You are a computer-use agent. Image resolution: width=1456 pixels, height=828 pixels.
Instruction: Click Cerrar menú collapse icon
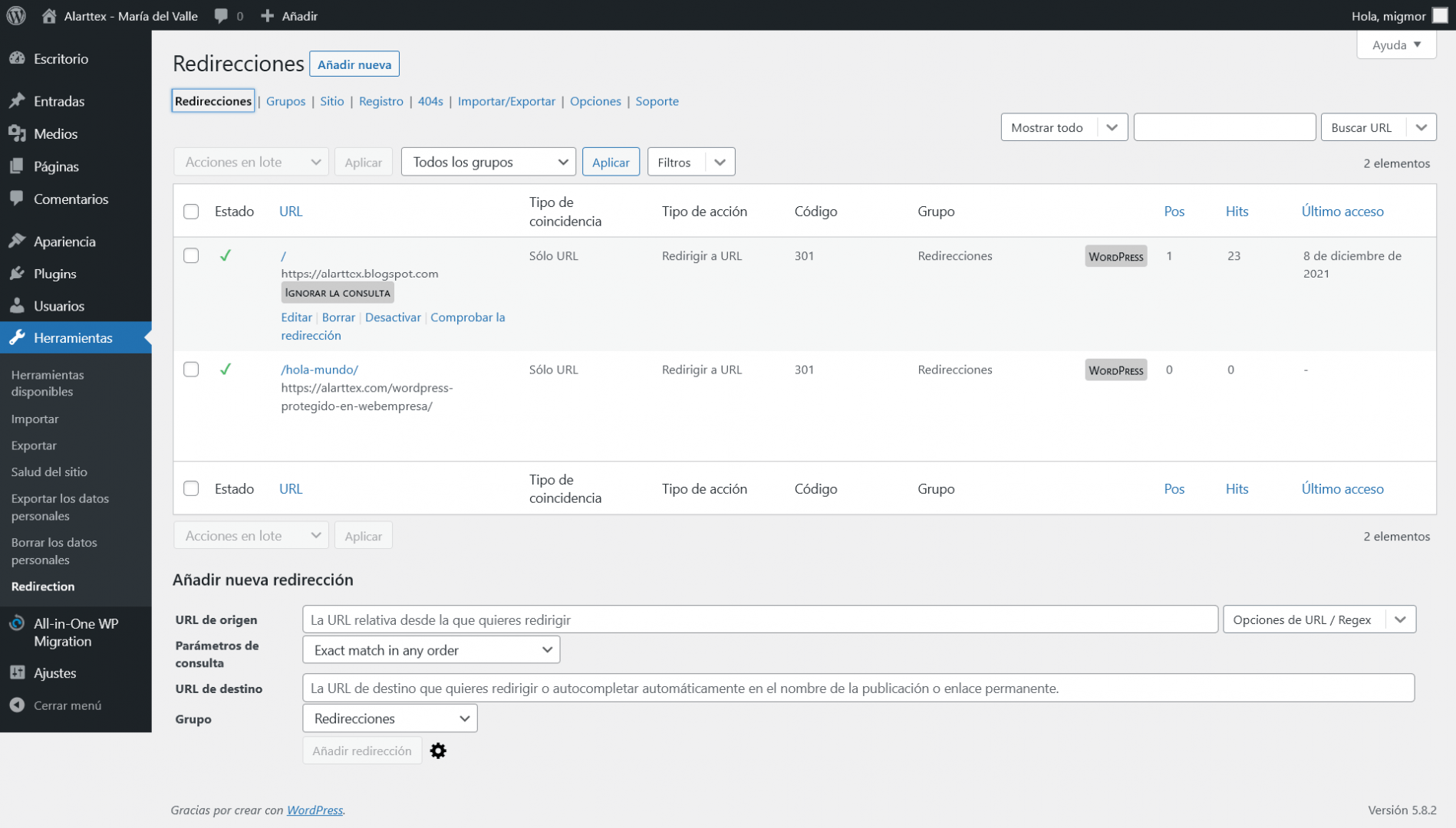17,705
